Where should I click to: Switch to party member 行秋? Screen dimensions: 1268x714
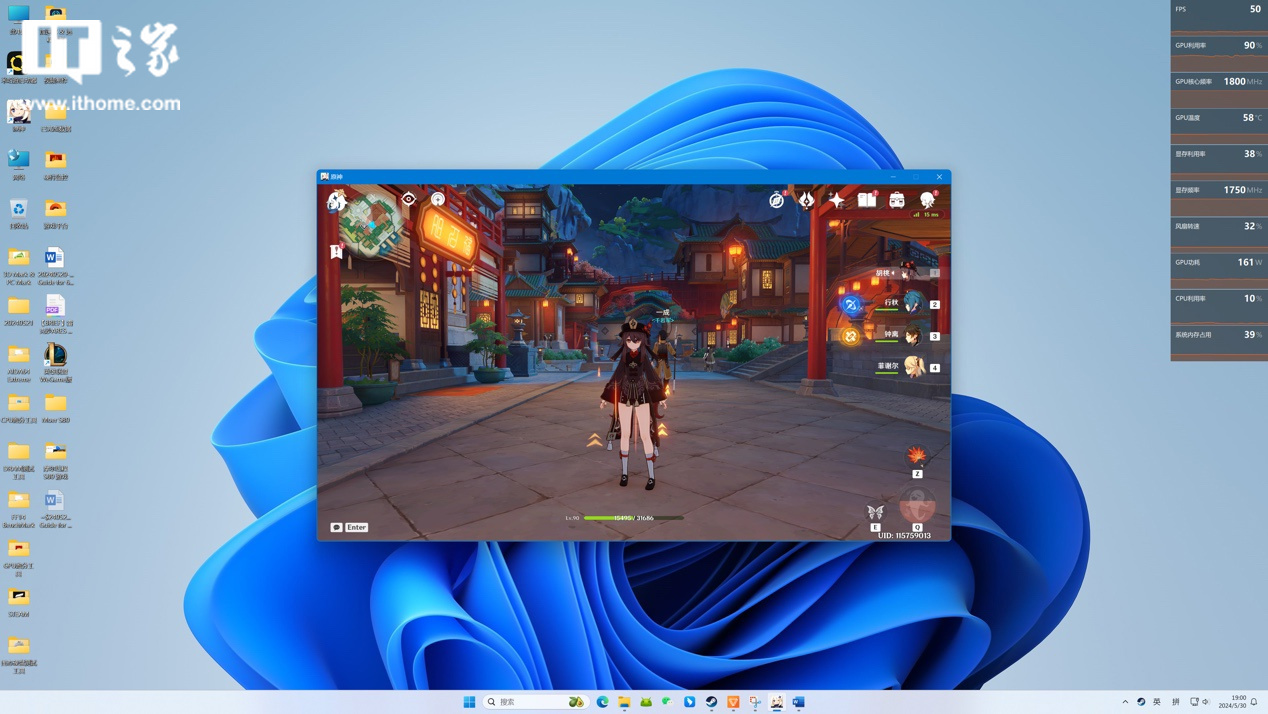(x=912, y=304)
